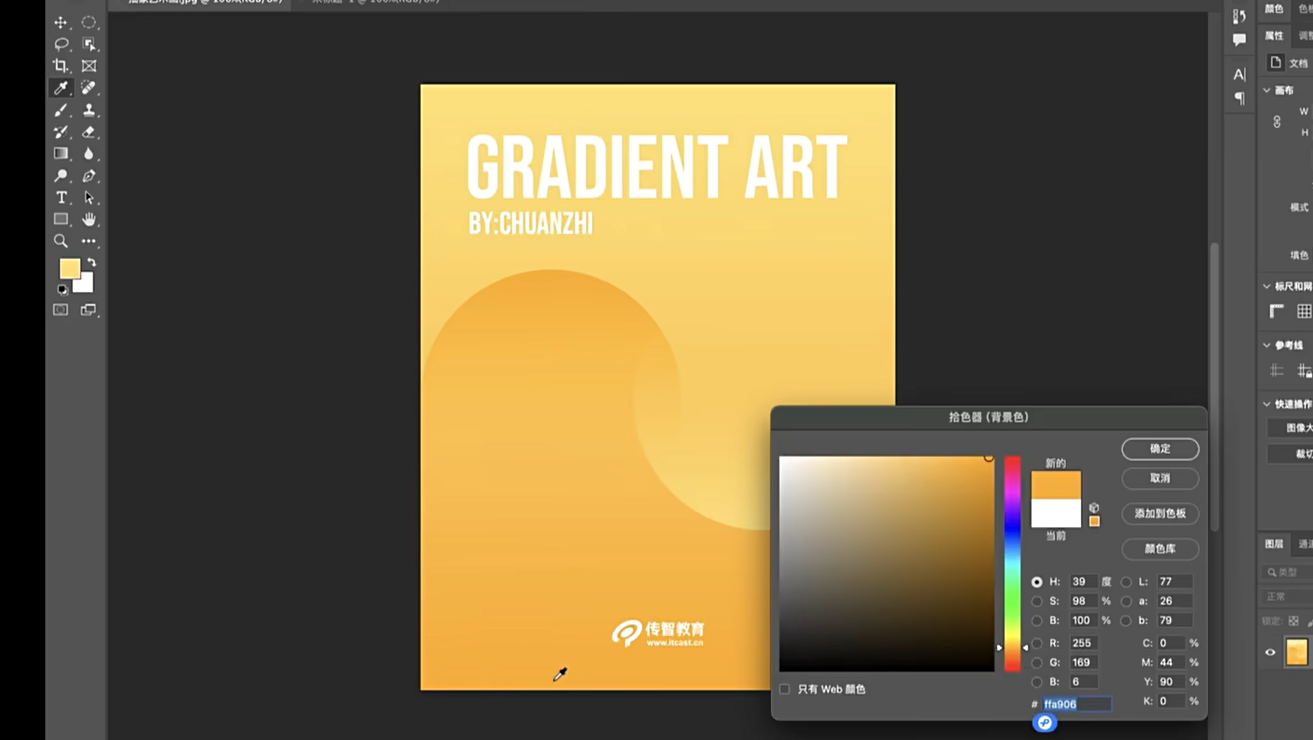Collapse the 参考线 section
The height and width of the screenshot is (740, 1313).
pos(1267,345)
